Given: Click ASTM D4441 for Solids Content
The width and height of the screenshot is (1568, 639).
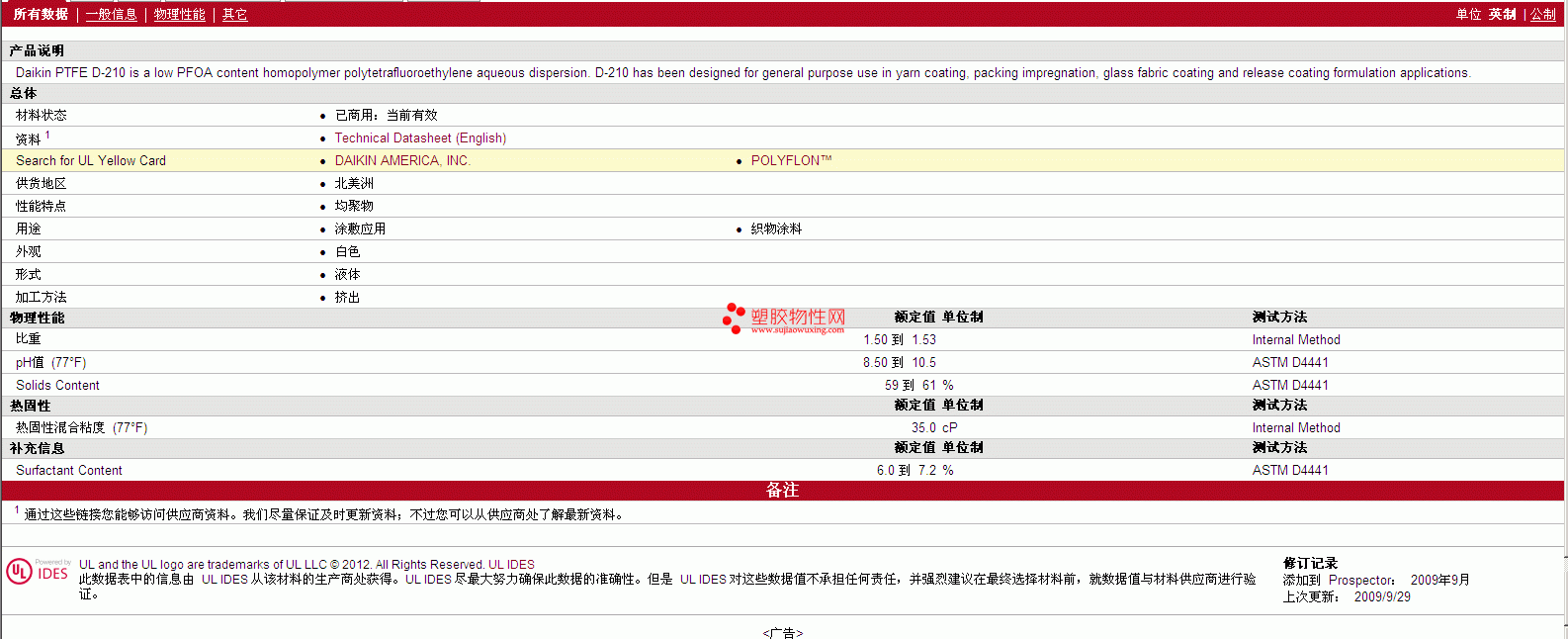Looking at the screenshot, I should coord(1290,385).
